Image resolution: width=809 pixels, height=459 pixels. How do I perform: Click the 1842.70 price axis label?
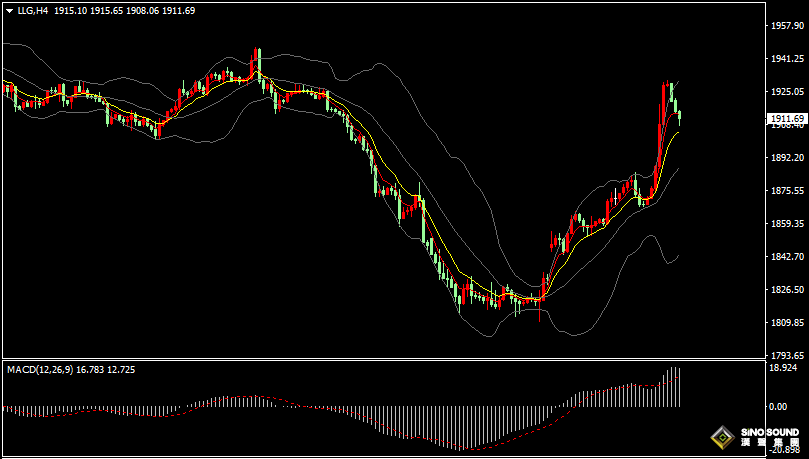pyautogui.click(x=786, y=257)
